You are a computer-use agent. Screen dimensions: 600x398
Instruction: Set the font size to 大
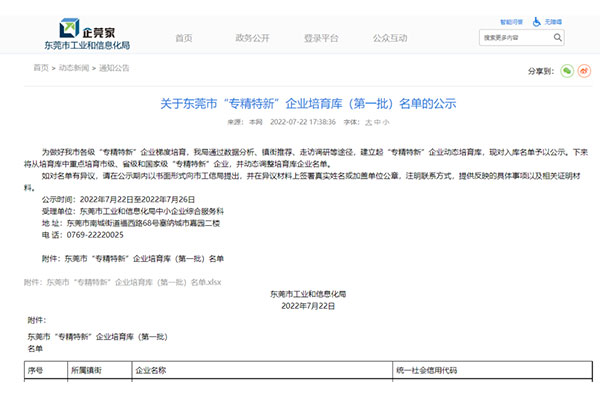(368, 122)
